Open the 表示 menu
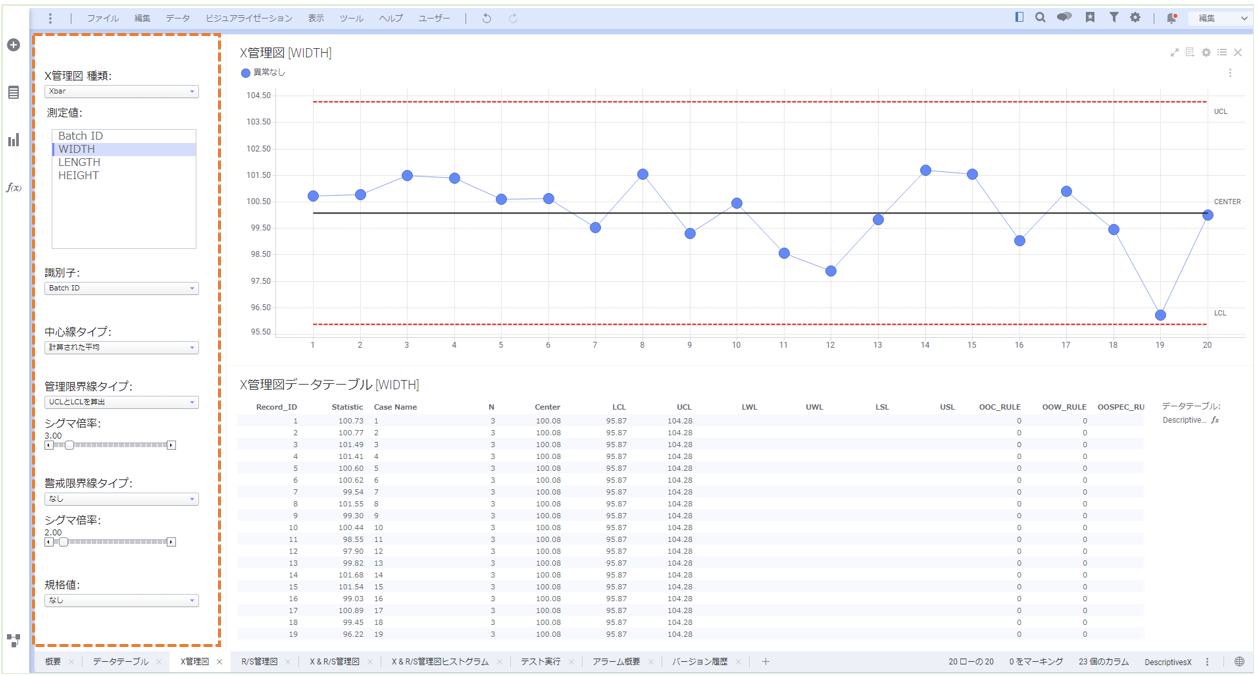1258x676 pixels. 316,18
